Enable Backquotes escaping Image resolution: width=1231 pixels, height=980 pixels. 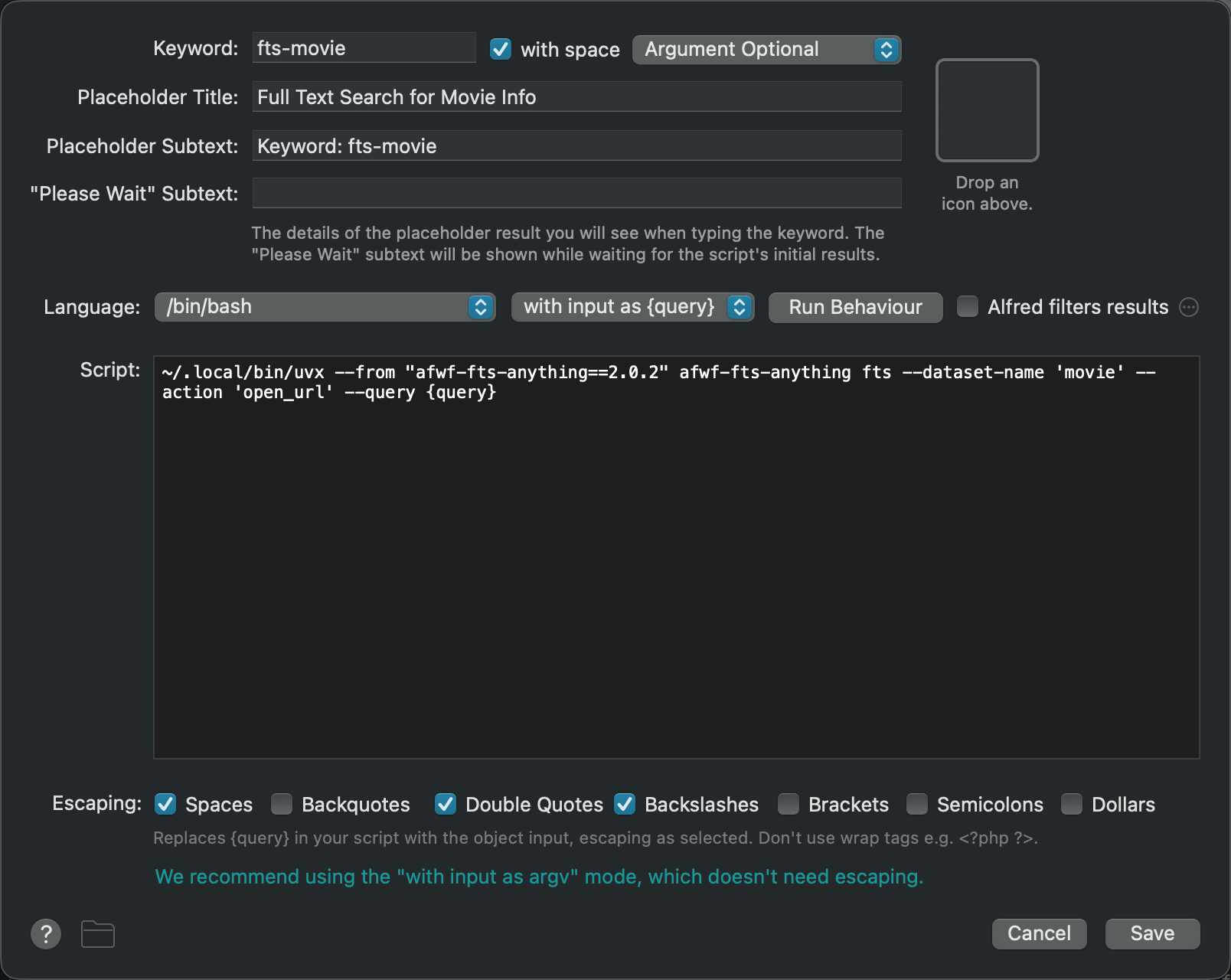(x=282, y=804)
